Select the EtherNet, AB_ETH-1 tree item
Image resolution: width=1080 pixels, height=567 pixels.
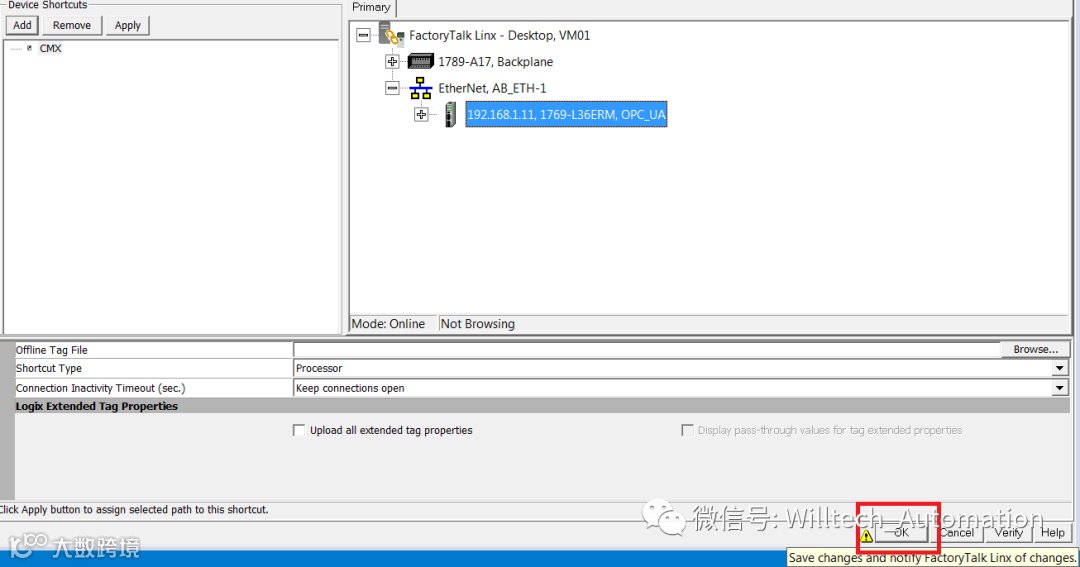coord(492,88)
